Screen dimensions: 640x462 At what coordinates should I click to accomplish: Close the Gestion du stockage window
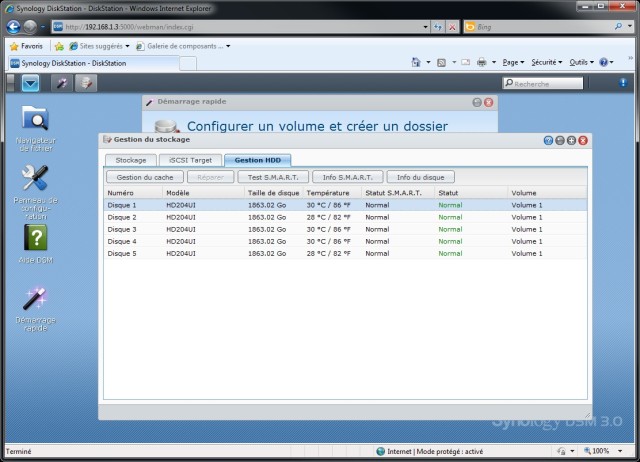[583, 140]
